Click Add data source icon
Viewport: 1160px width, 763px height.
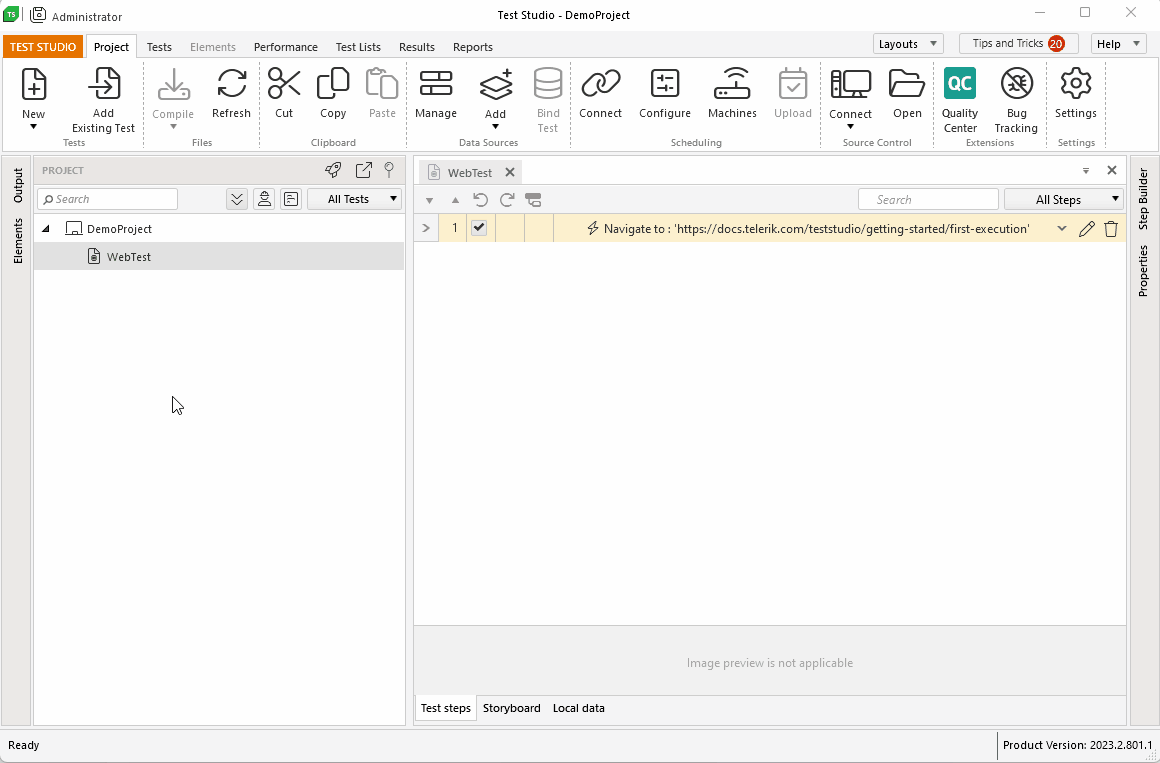coord(496,85)
